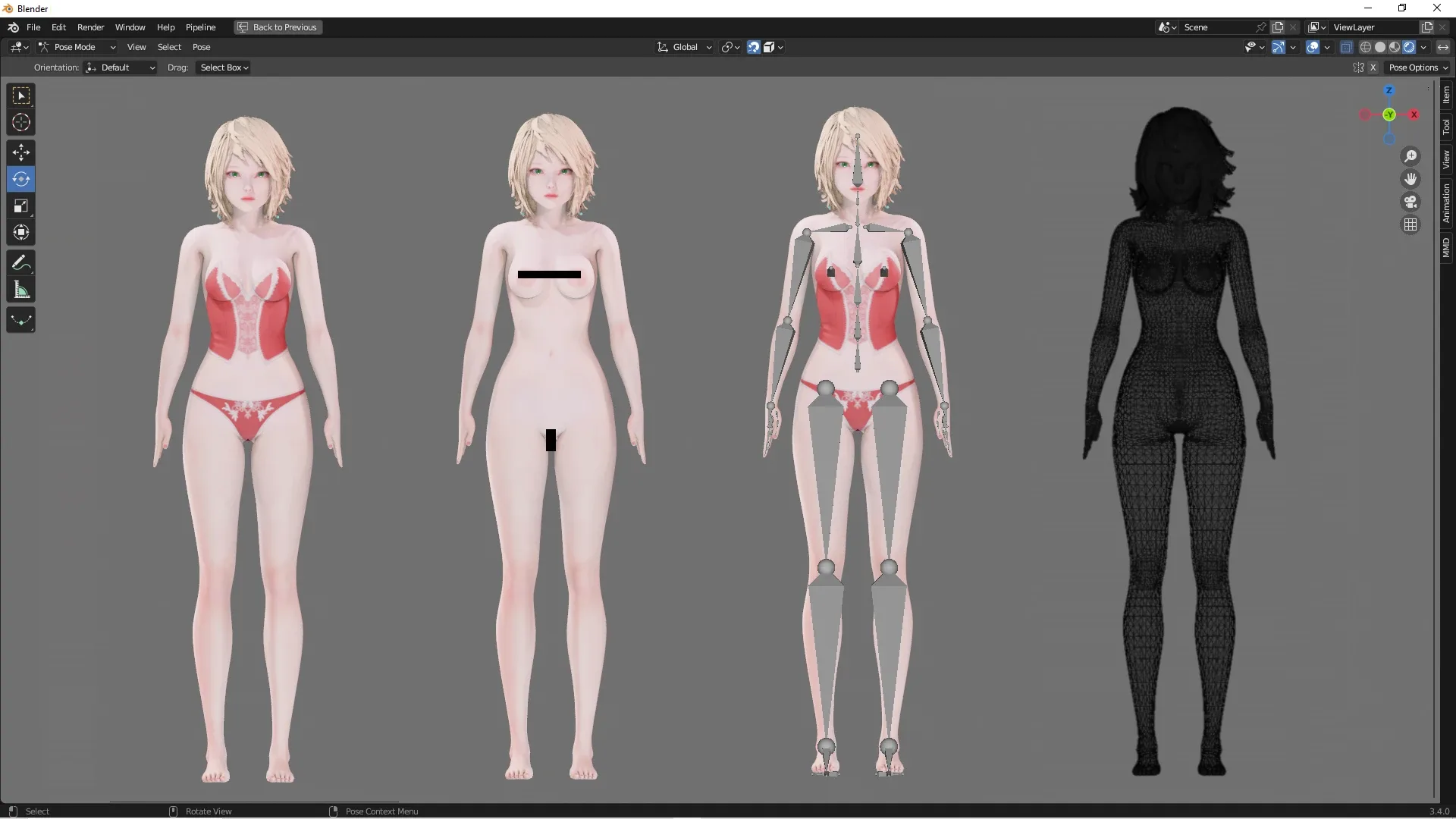Toggle snapping magnet on
Viewport: 1456px width, 819px height.
tap(752, 46)
